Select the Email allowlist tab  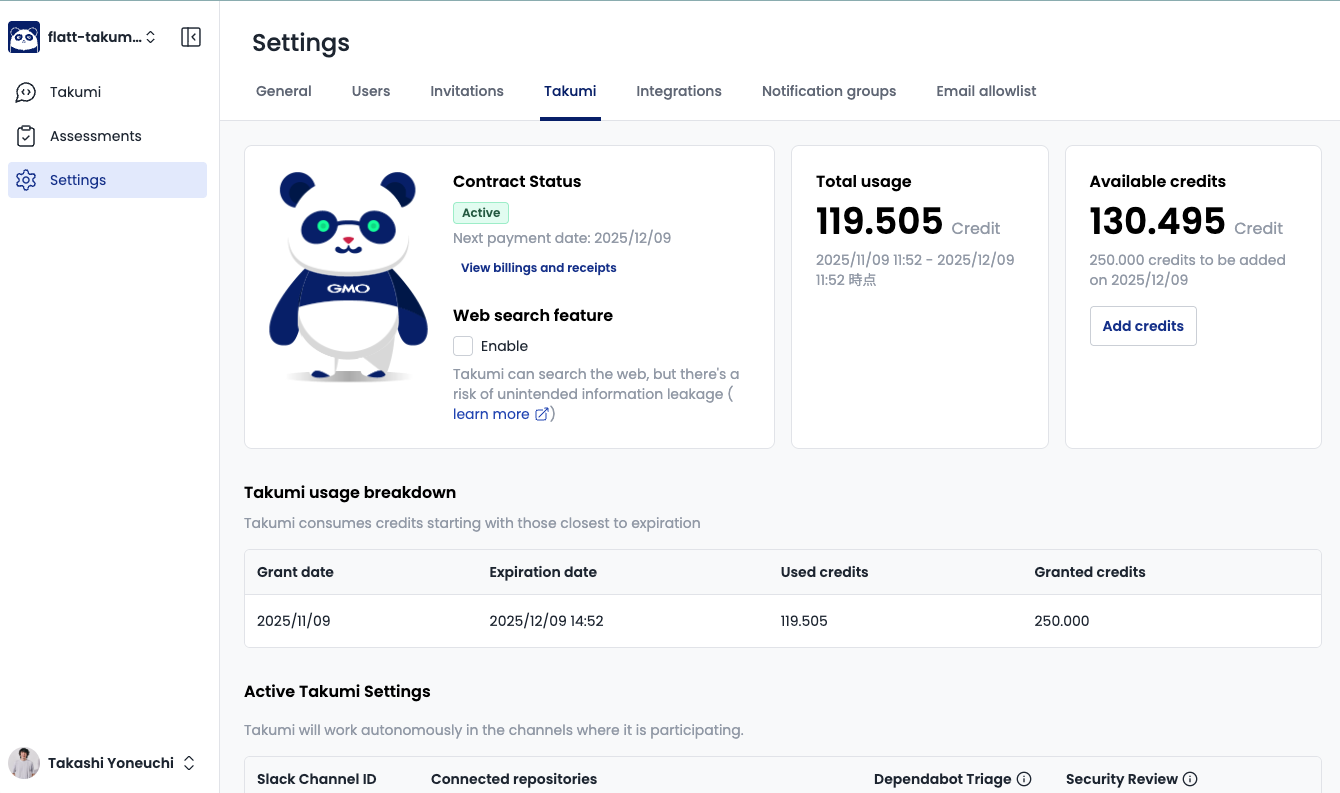pos(985,91)
